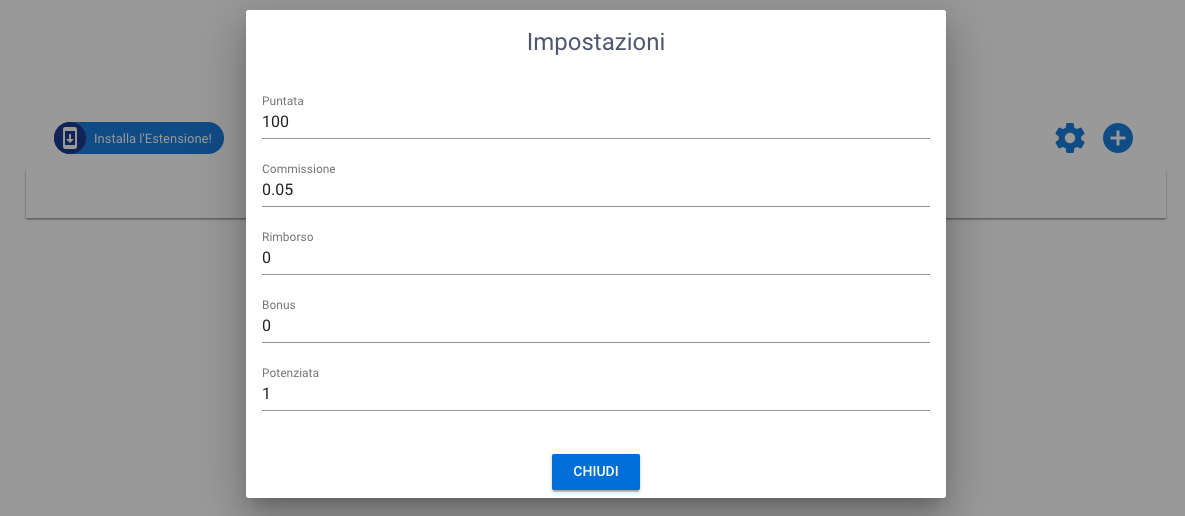Screen dimensions: 1185x516
Task: Click the blue plus add icon
Action: pos(1118,138)
